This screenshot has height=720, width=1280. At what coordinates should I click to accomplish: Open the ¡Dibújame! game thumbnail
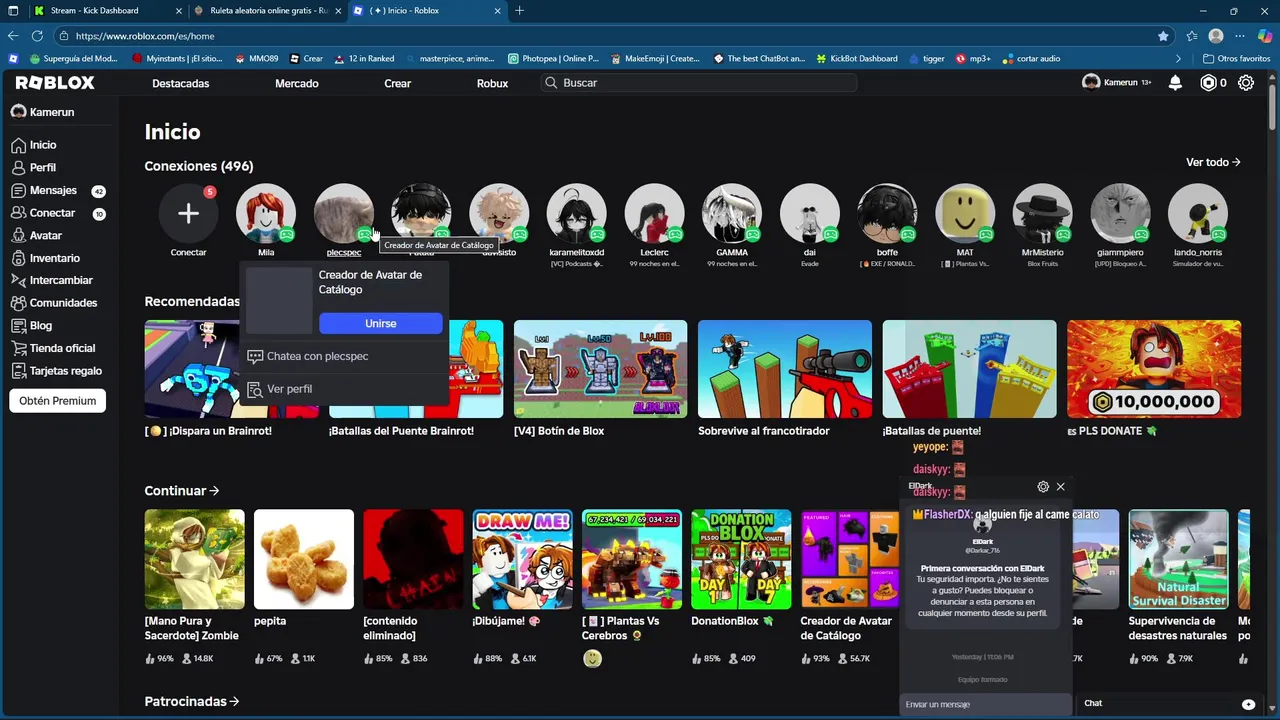tap(523, 559)
